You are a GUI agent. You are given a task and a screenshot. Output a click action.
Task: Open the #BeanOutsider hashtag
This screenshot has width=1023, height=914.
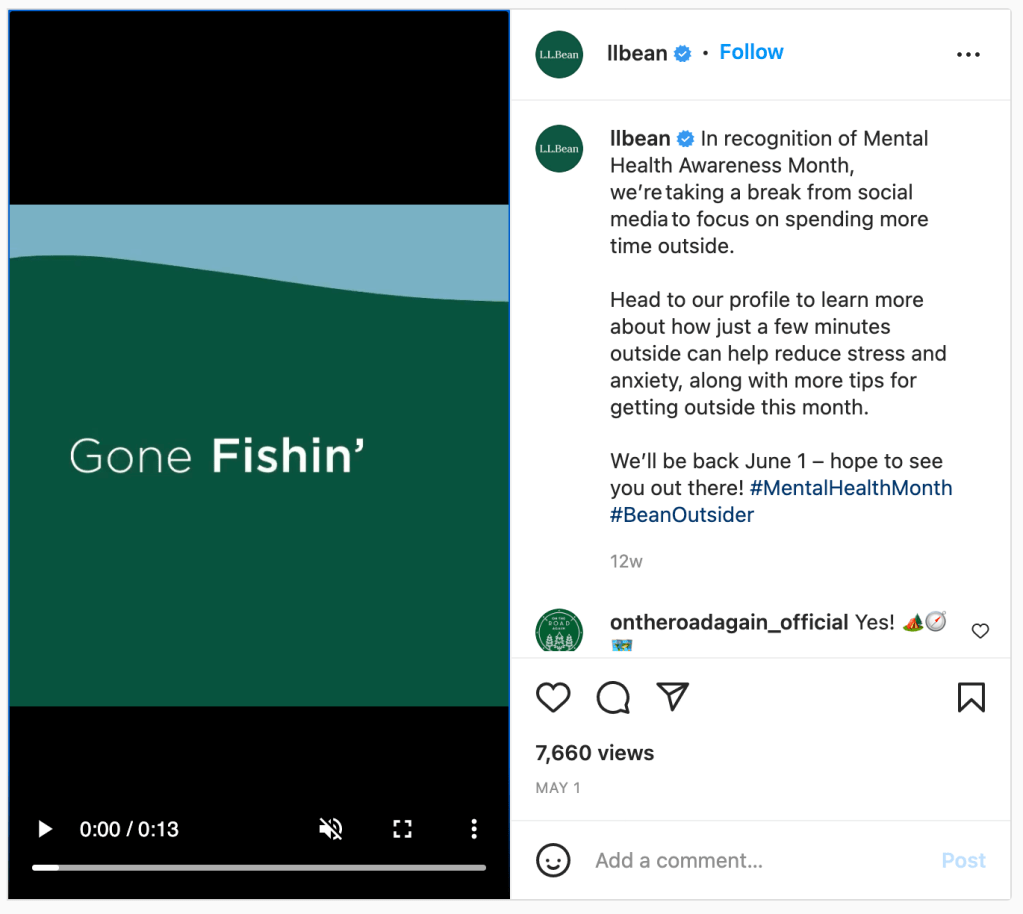[x=682, y=516]
